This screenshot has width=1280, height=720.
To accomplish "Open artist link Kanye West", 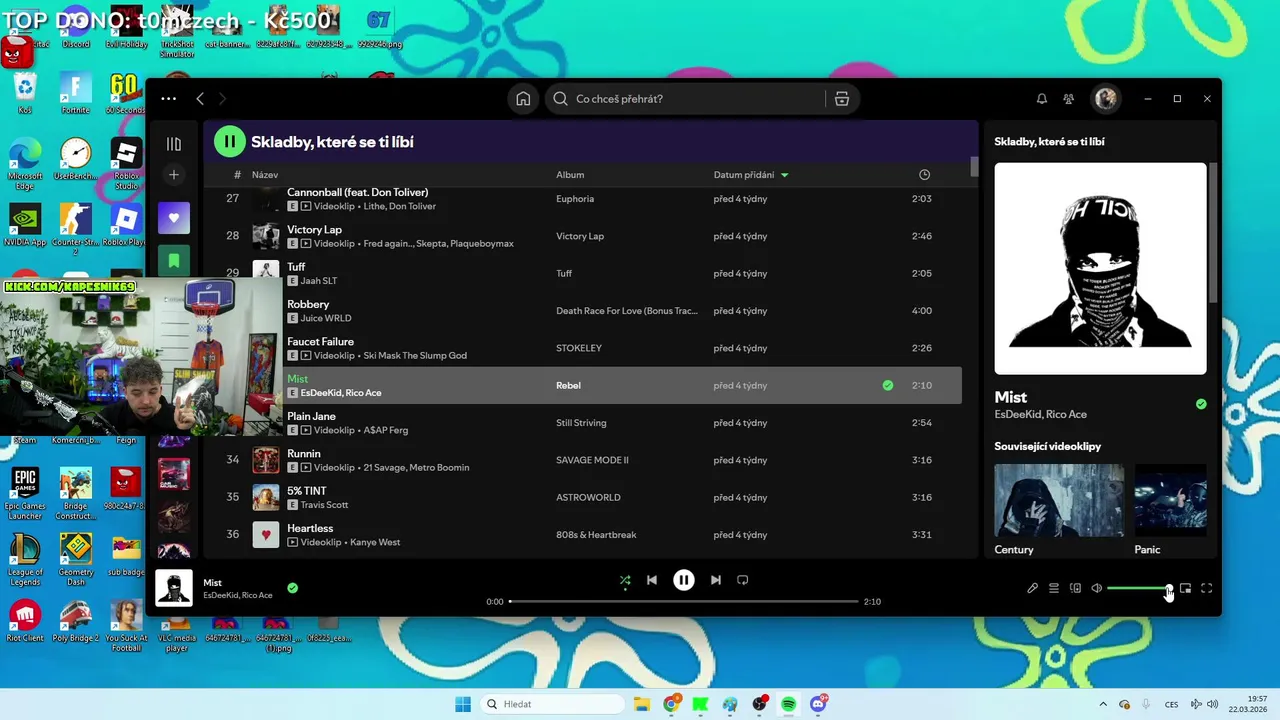I will 377,542.
